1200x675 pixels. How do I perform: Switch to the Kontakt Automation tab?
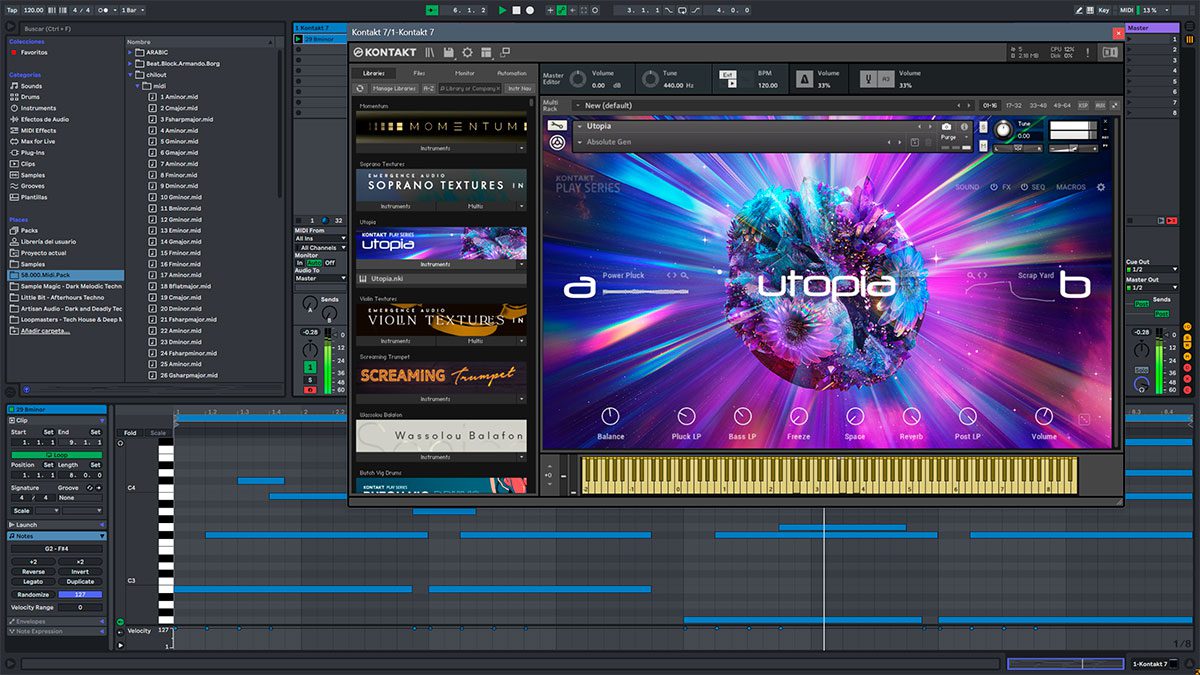pyautogui.click(x=511, y=73)
